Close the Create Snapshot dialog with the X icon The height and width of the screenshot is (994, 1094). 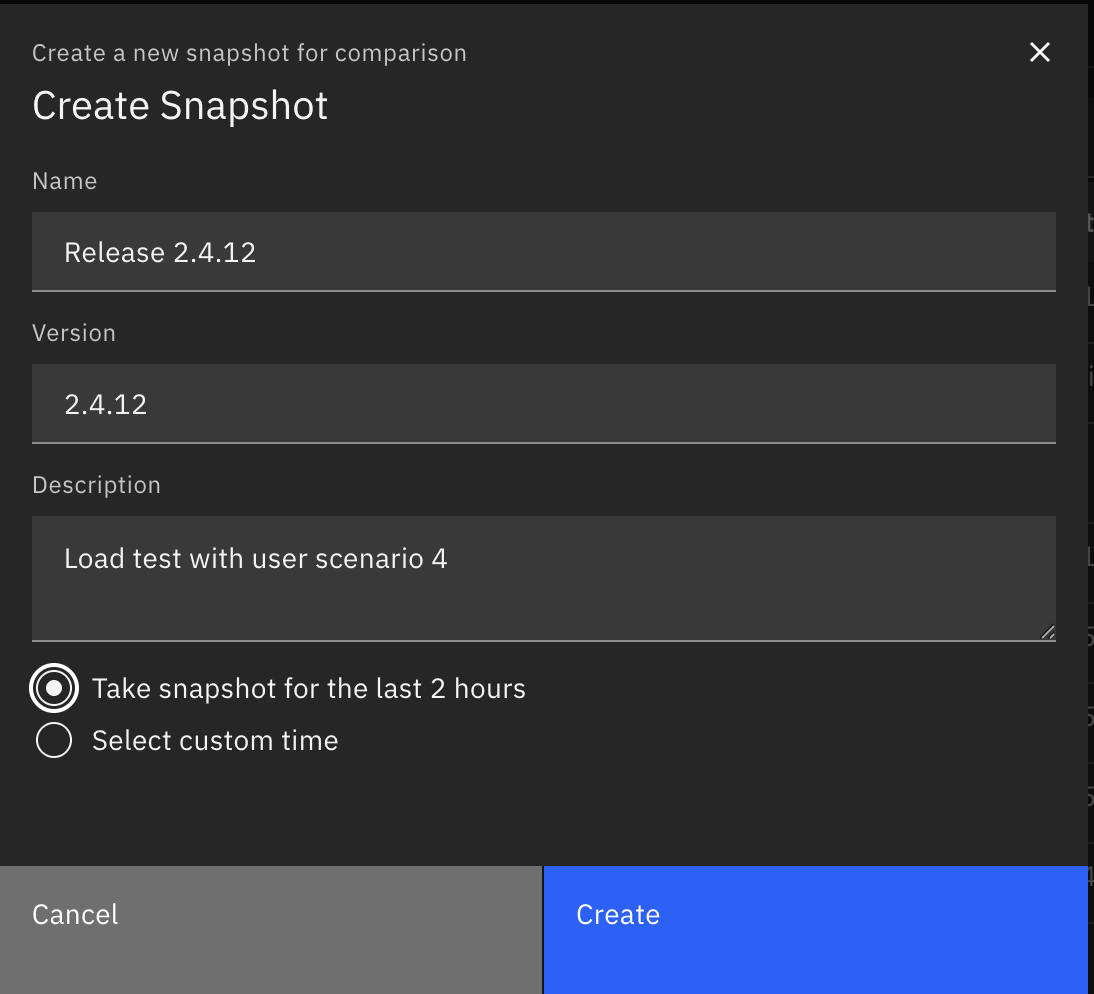pyautogui.click(x=1040, y=52)
